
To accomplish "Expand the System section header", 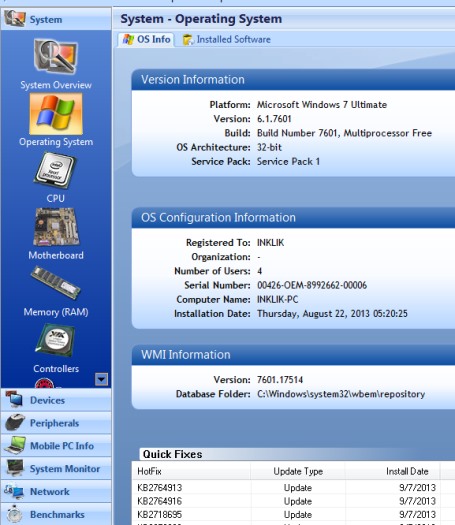I will (56, 19).
